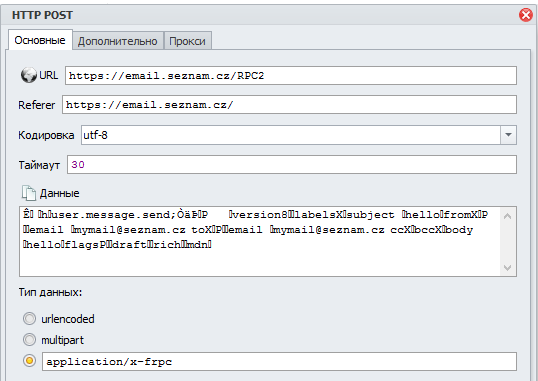
Task: Close the HTTP POST dialog
Action: pos(526,15)
